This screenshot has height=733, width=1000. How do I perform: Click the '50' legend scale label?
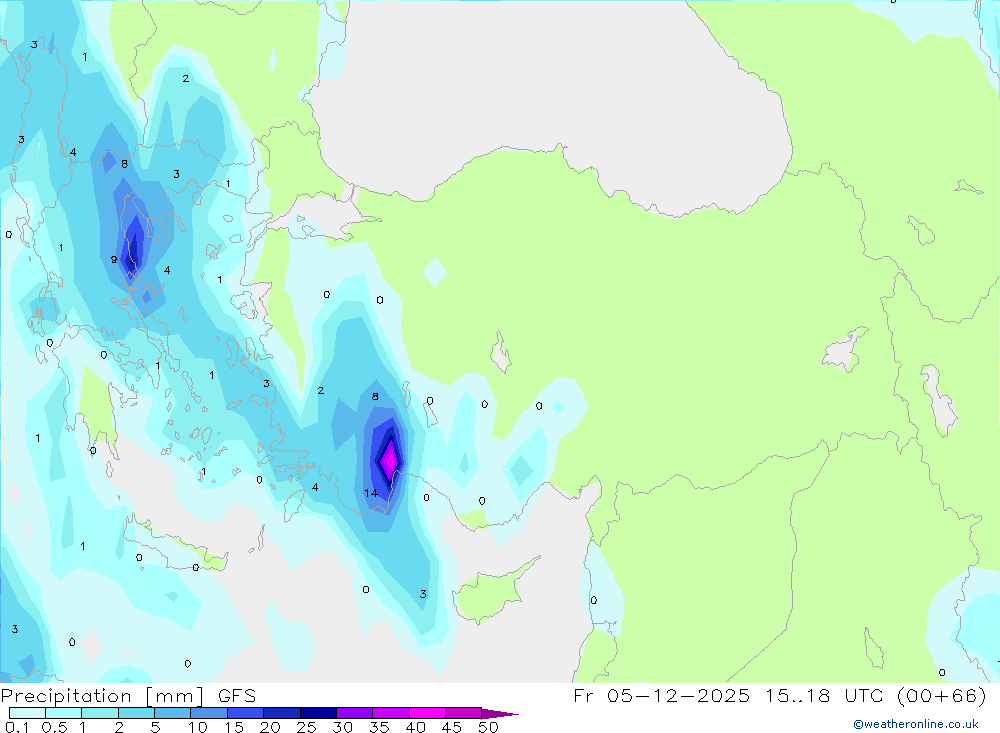[x=488, y=727]
